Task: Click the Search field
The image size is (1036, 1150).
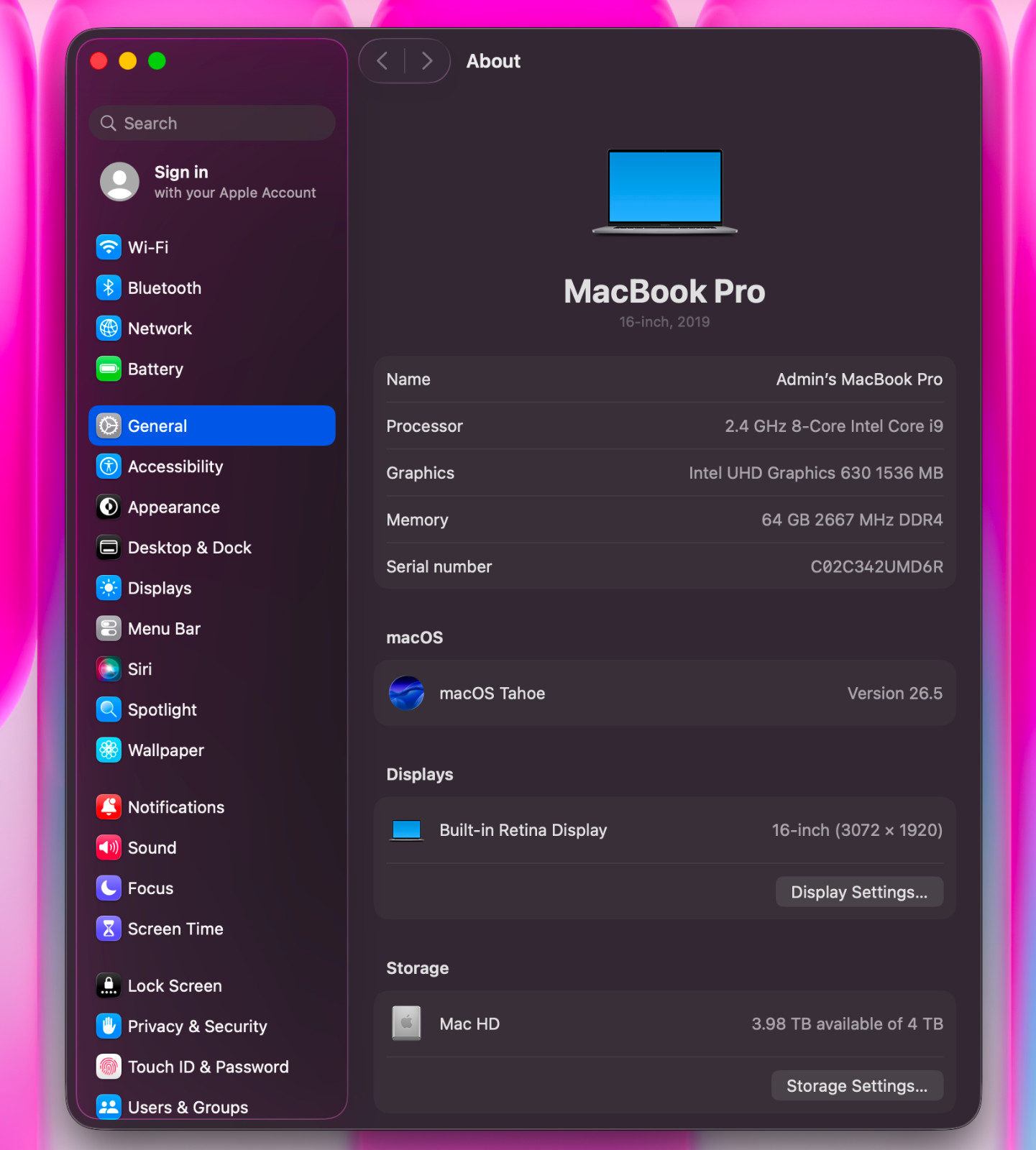Action: (212, 123)
